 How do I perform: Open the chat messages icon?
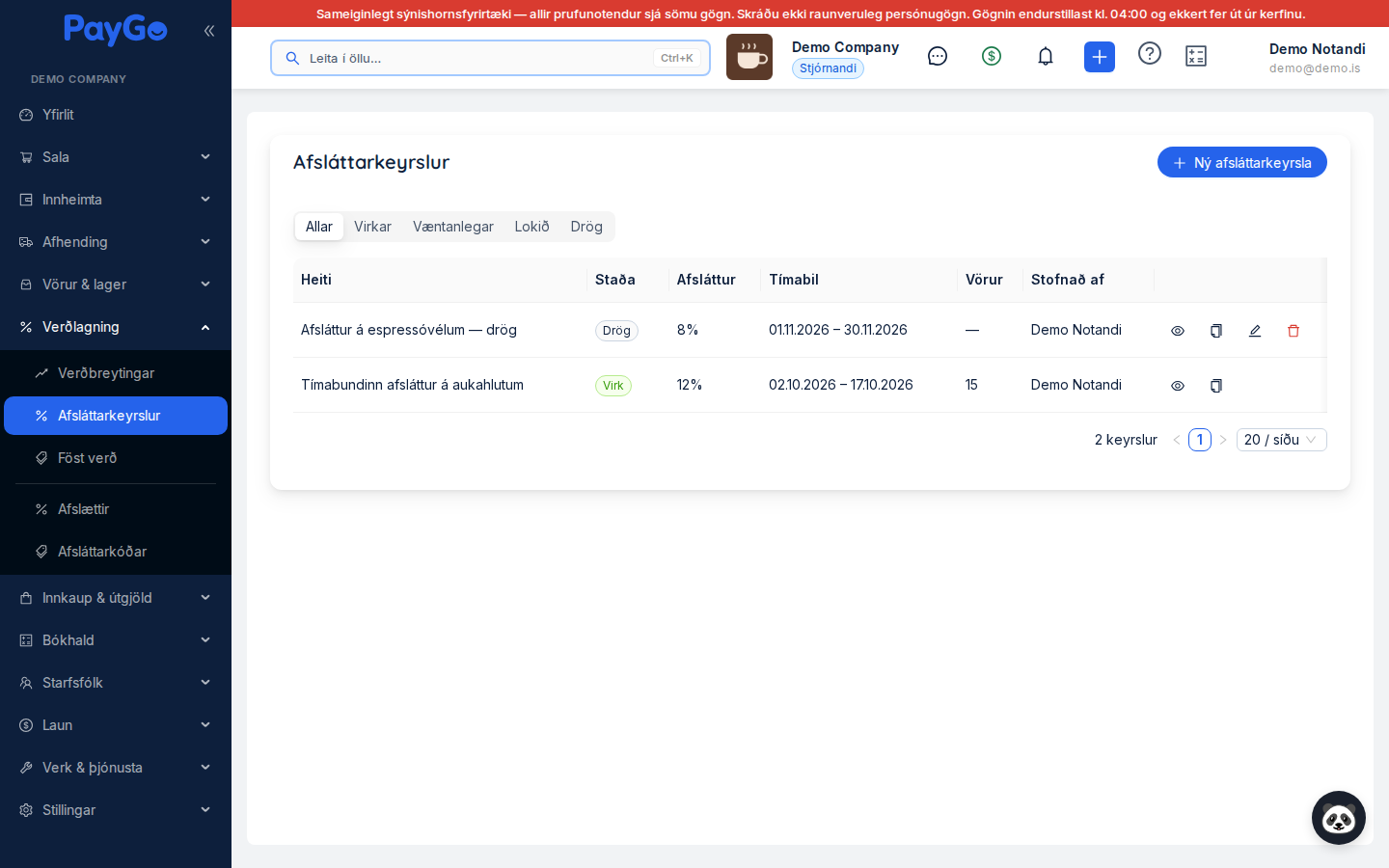938,56
